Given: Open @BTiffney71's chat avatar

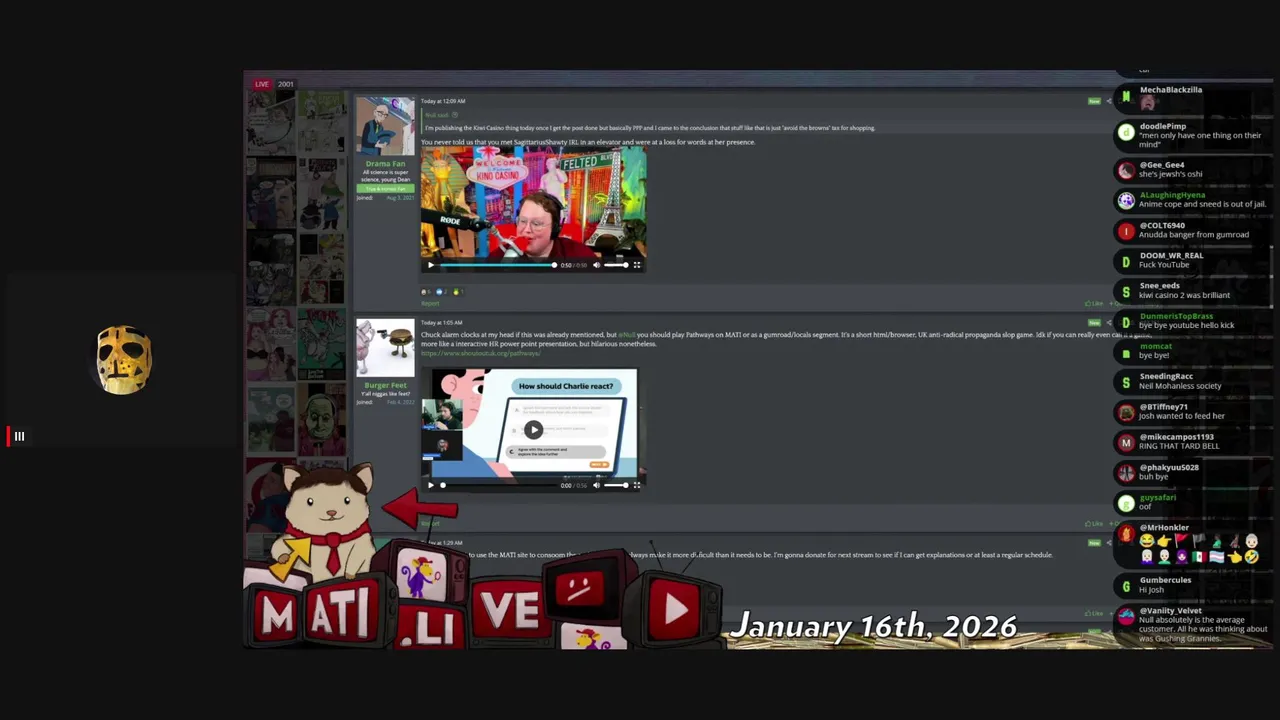Looking at the screenshot, I should pos(1126,412).
